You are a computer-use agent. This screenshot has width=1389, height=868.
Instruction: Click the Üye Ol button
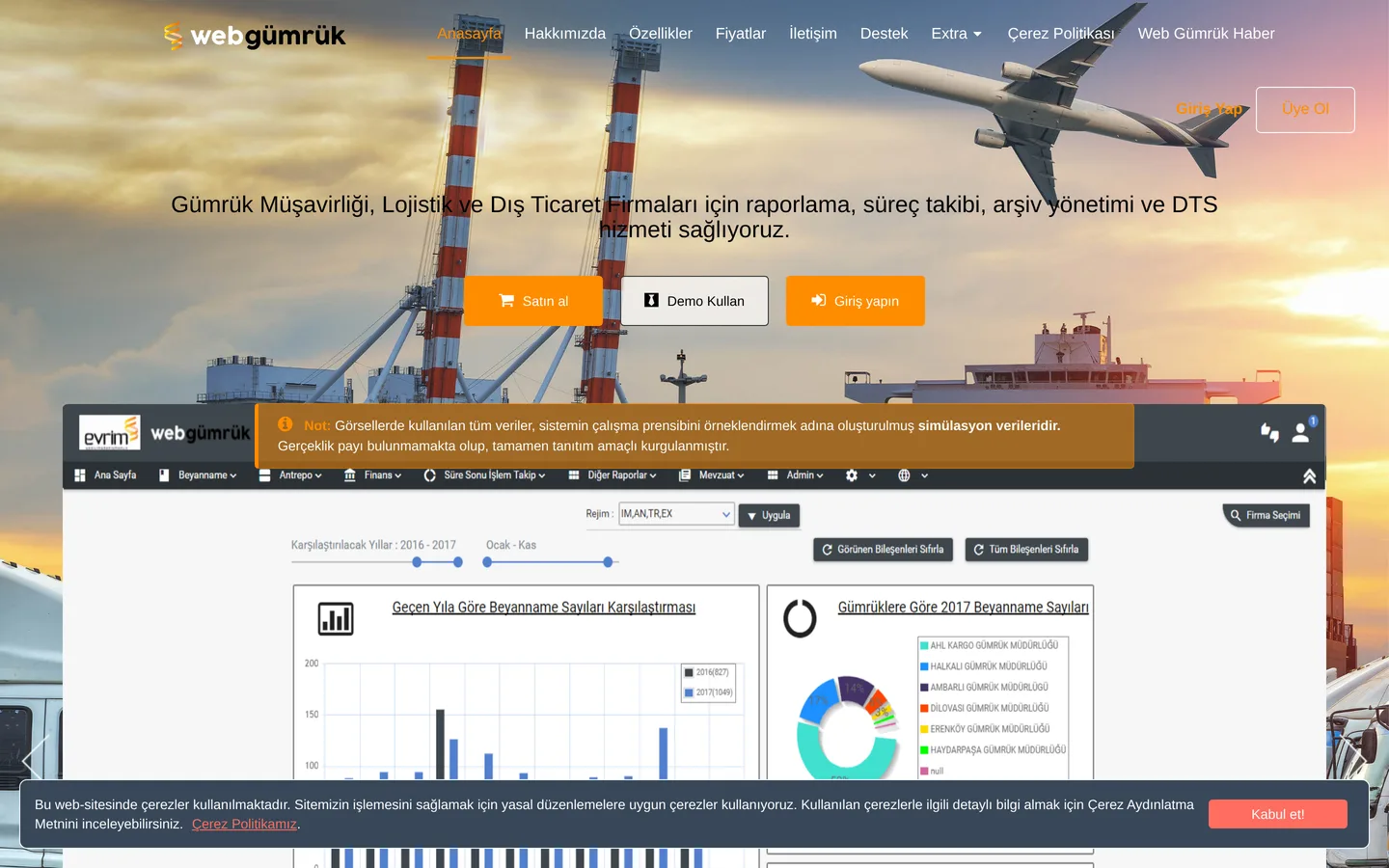[1305, 110]
